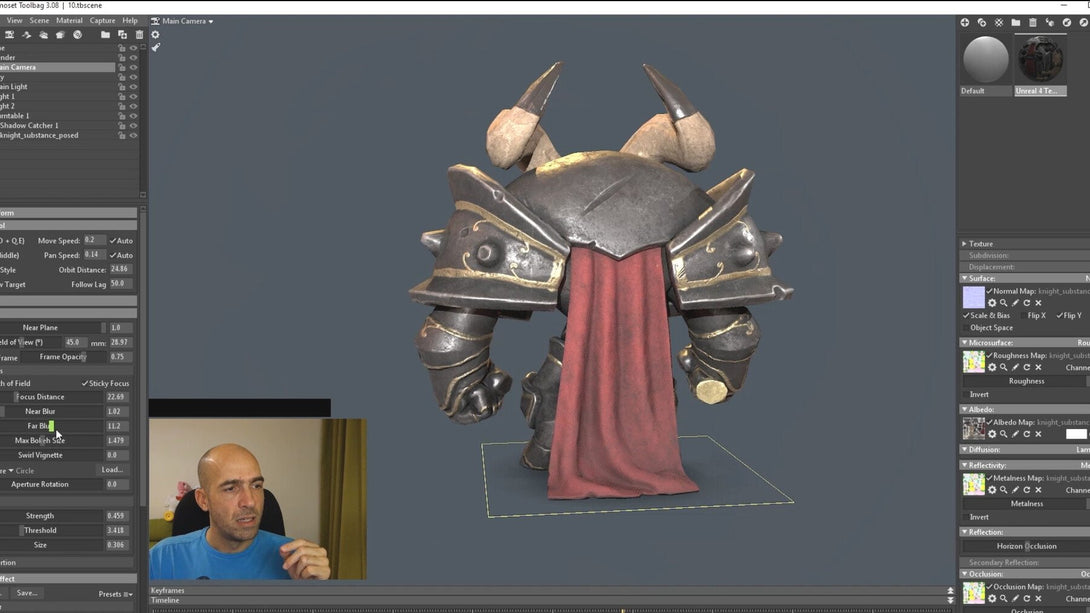Open the Presets dropdown
The image size is (1090, 613).
[115, 594]
